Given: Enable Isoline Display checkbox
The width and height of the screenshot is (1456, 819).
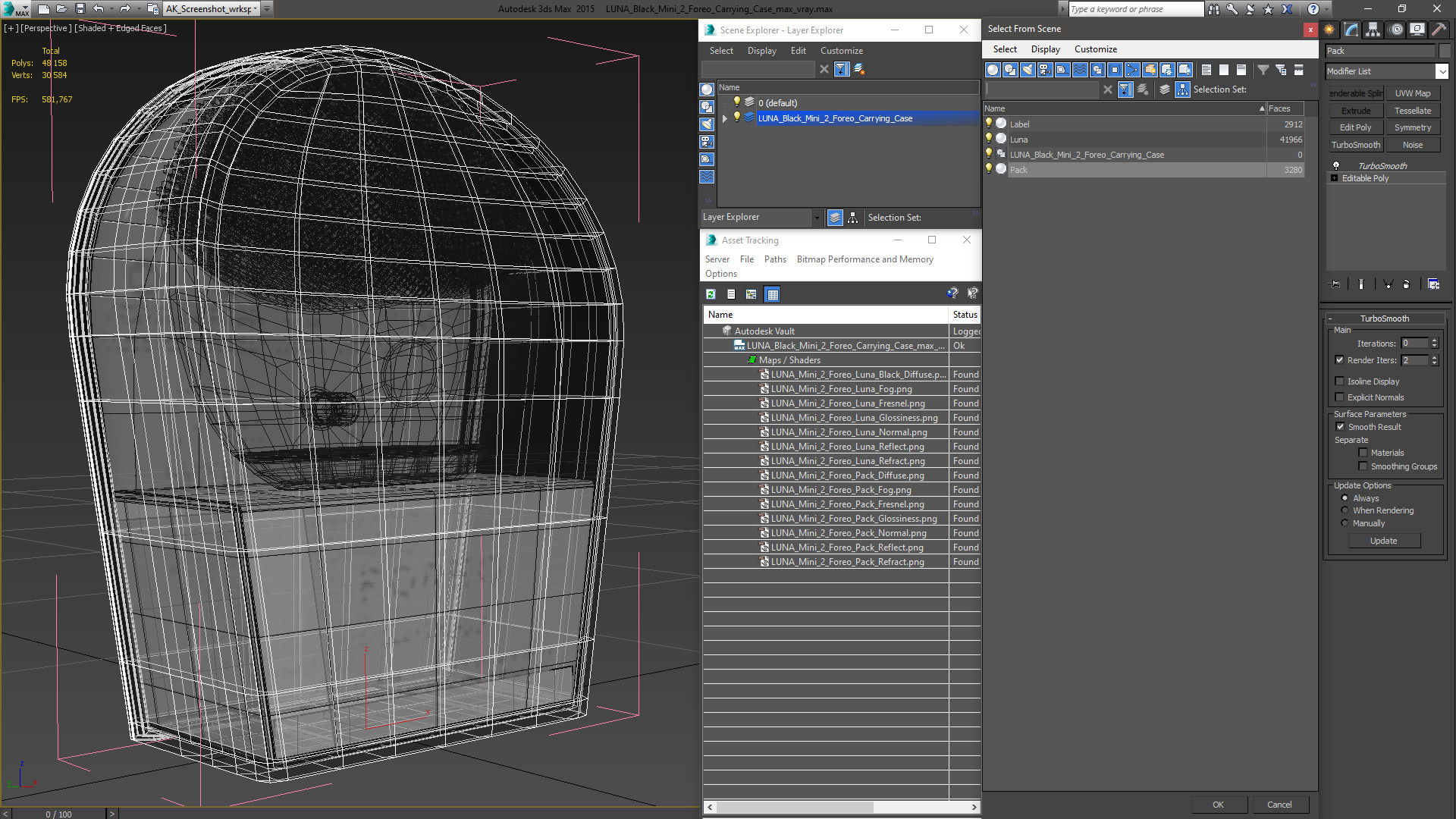Looking at the screenshot, I should pyautogui.click(x=1339, y=381).
